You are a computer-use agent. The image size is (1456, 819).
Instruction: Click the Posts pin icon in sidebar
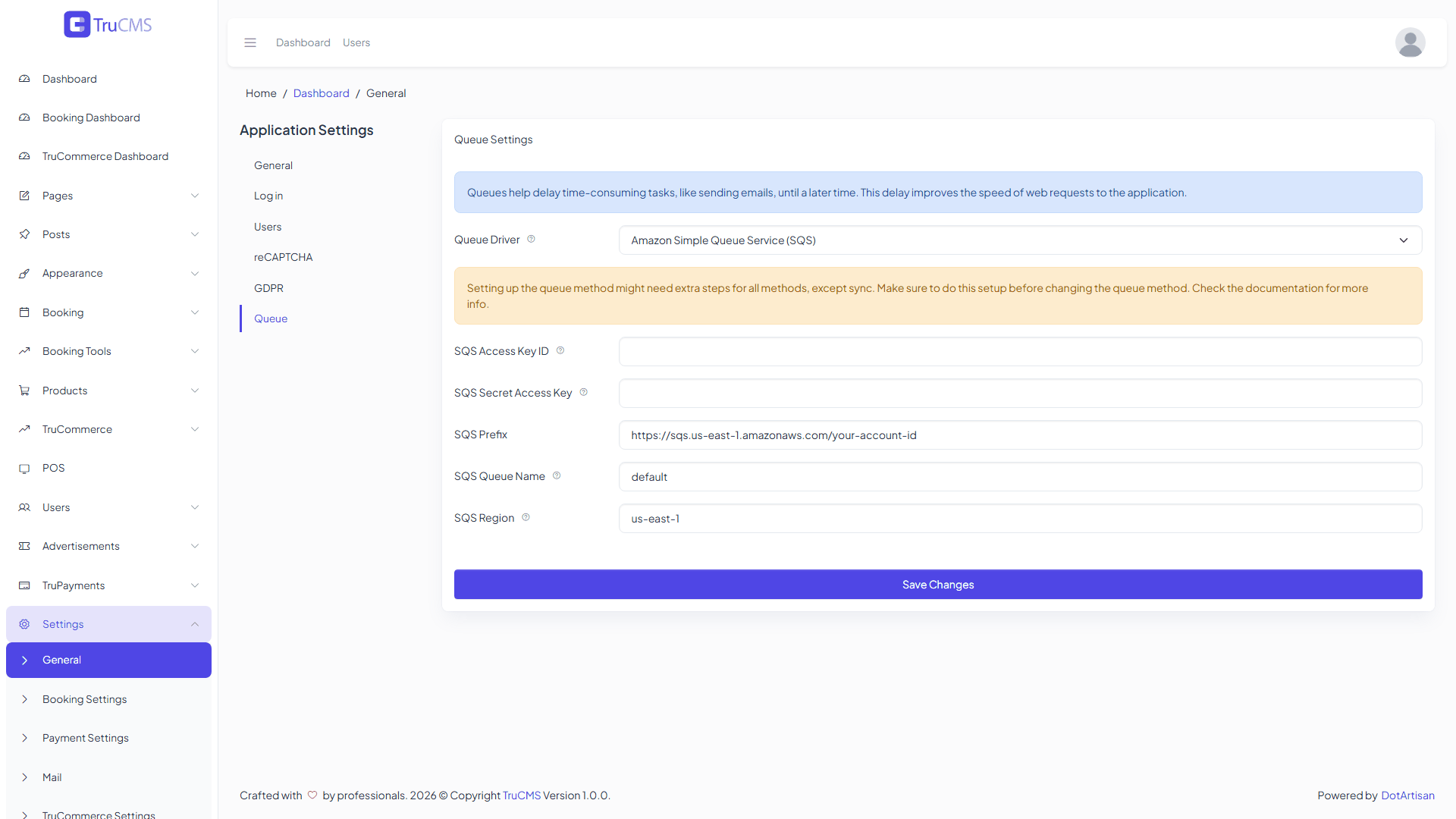pos(24,234)
